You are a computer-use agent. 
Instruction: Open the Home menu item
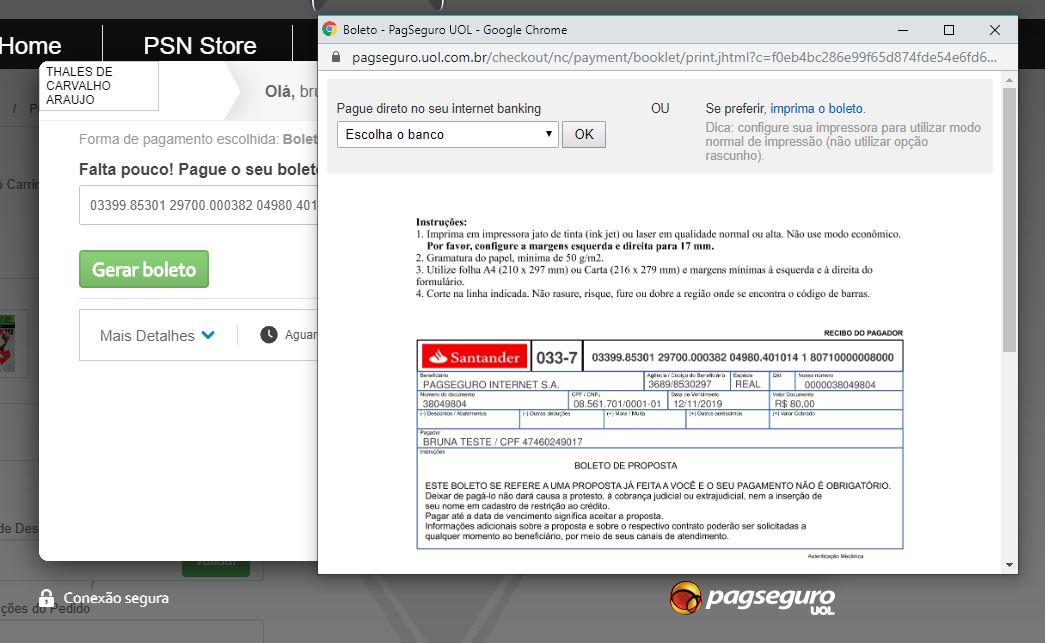click(x=31, y=45)
